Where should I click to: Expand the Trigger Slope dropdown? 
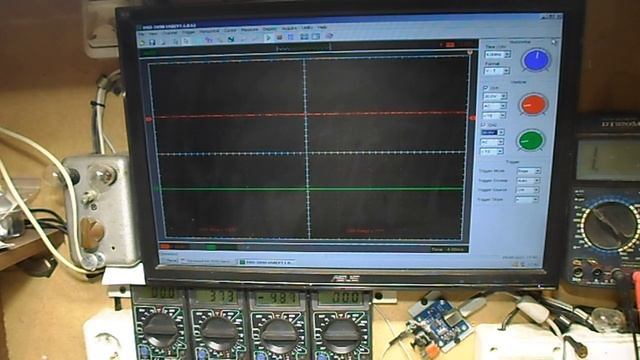pos(535,200)
